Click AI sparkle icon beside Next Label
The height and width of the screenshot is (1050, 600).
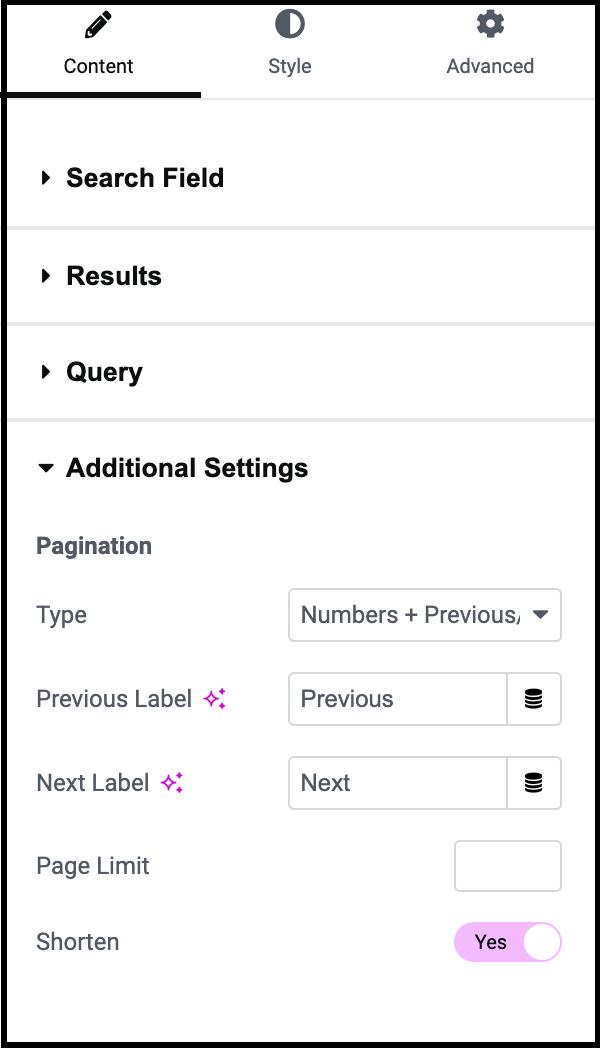pos(172,783)
